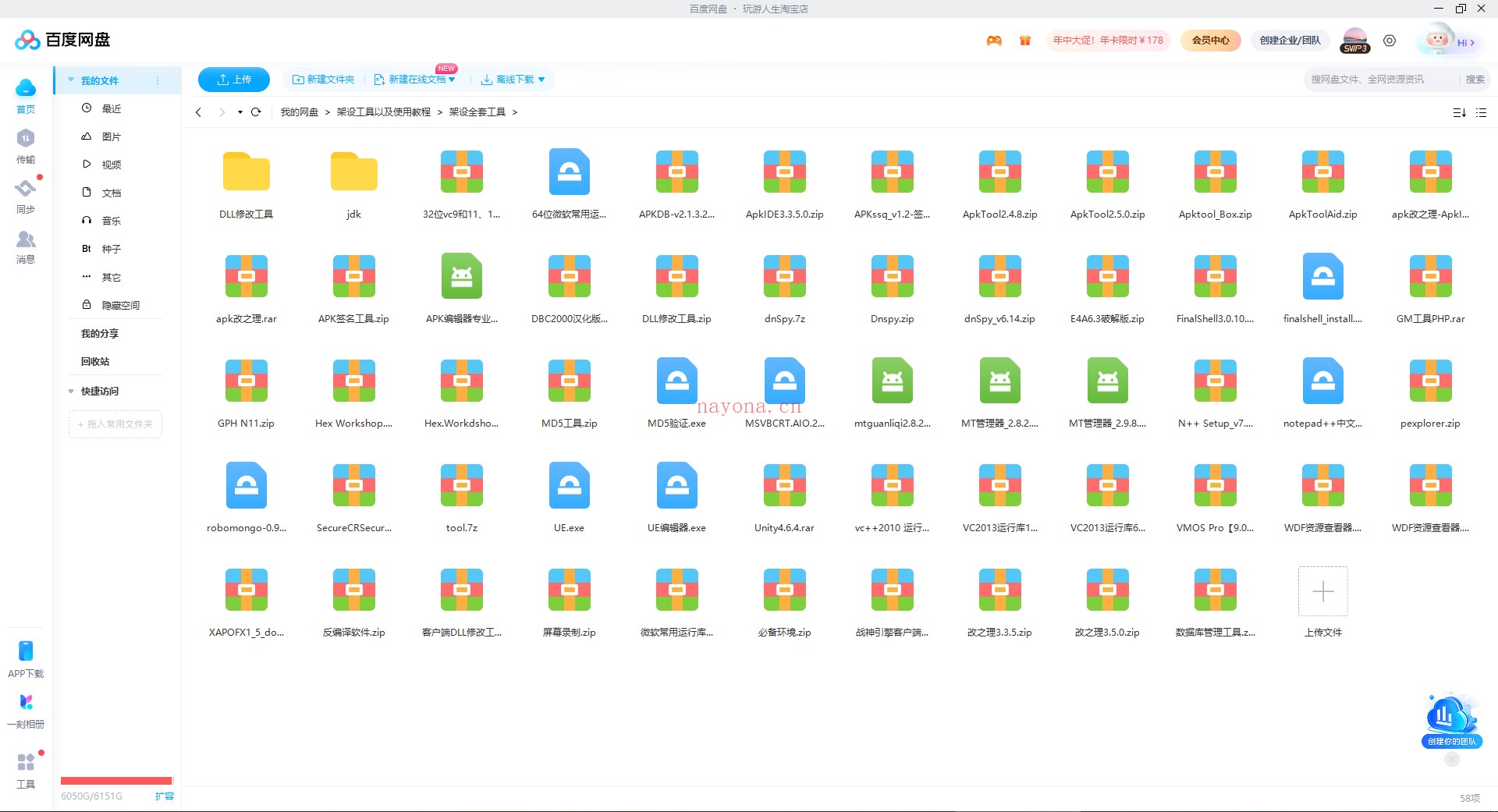Viewport: 1498px width, 812px height.
Task: Click the 搜索 search button
Action: tap(1475, 80)
